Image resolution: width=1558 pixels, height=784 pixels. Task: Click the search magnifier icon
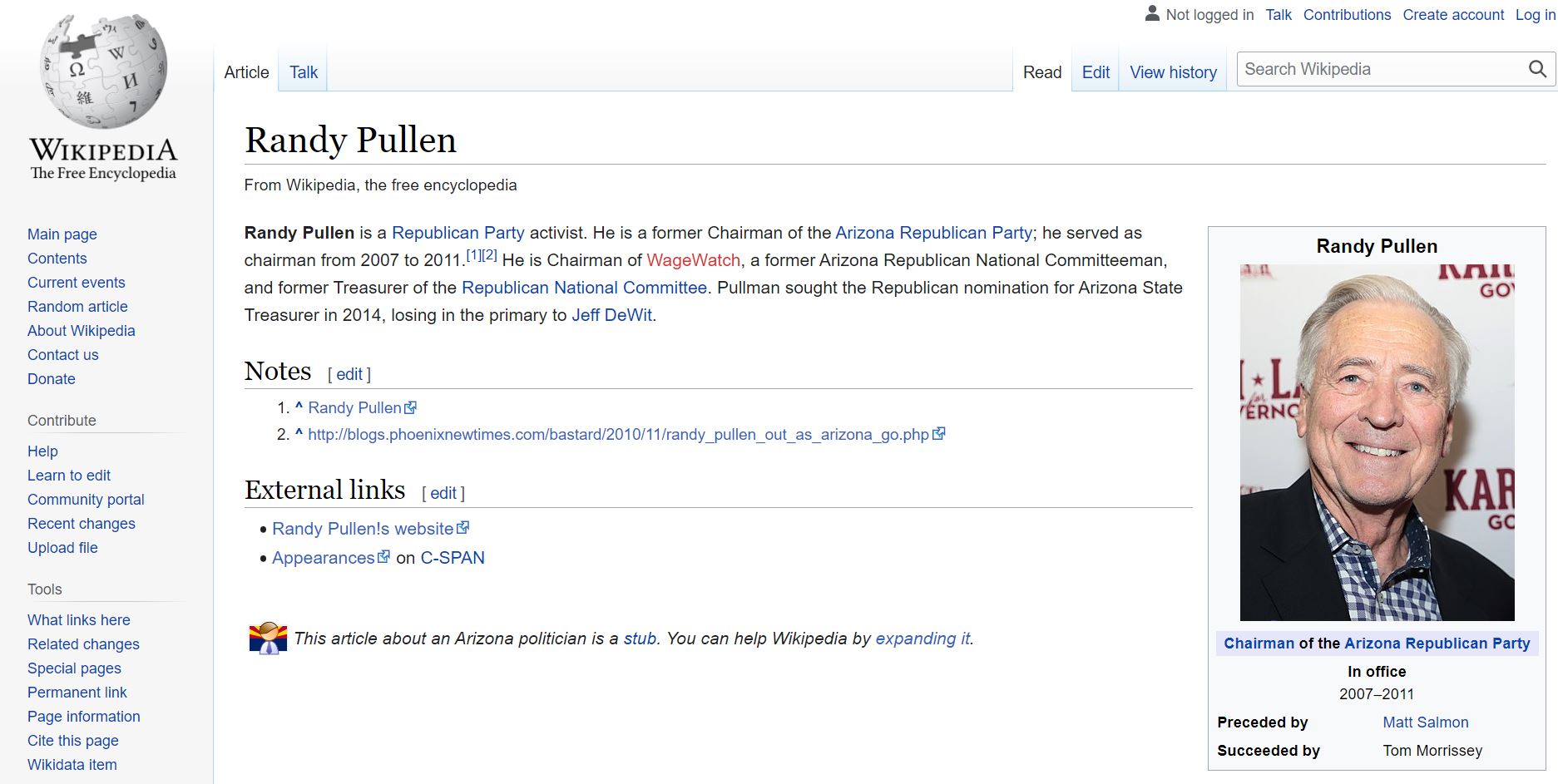1537,69
